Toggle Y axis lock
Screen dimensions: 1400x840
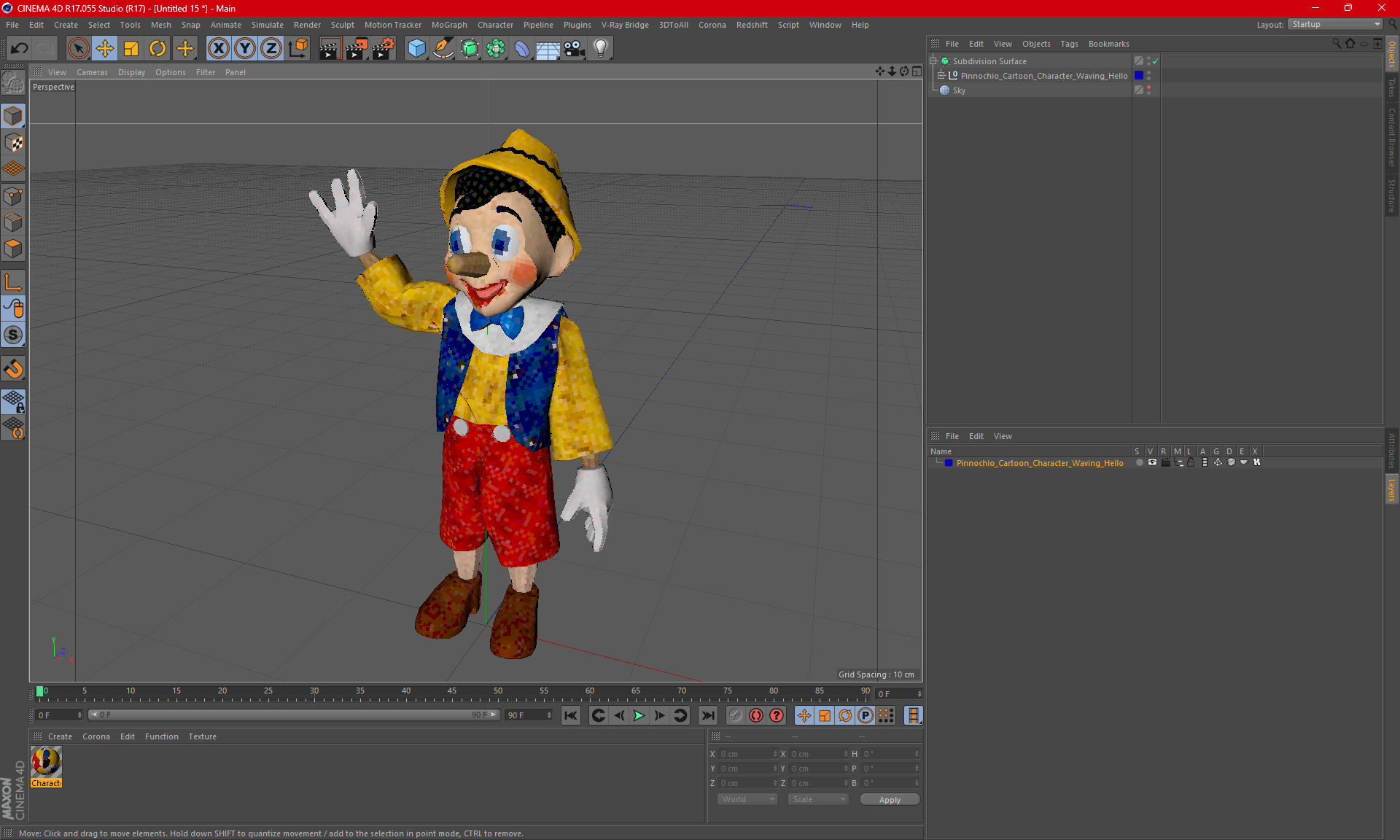245,49
